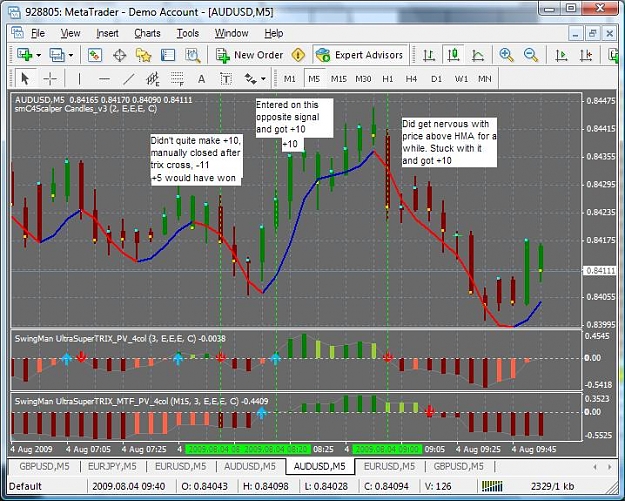Open the View menu

tap(70, 33)
